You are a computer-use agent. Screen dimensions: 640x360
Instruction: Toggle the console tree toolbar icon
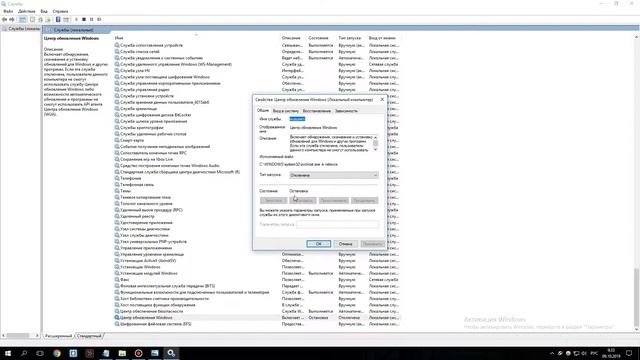(x=23, y=19)
